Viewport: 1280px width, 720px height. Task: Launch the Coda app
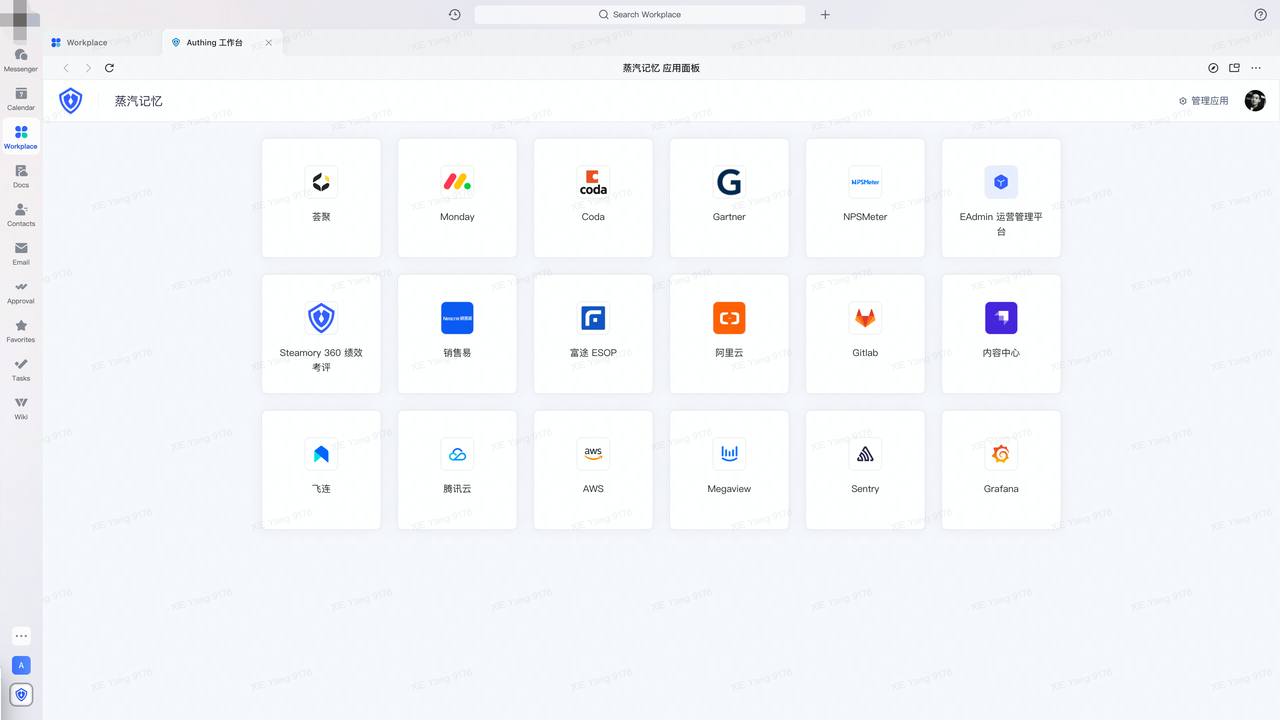click(593, 198)
